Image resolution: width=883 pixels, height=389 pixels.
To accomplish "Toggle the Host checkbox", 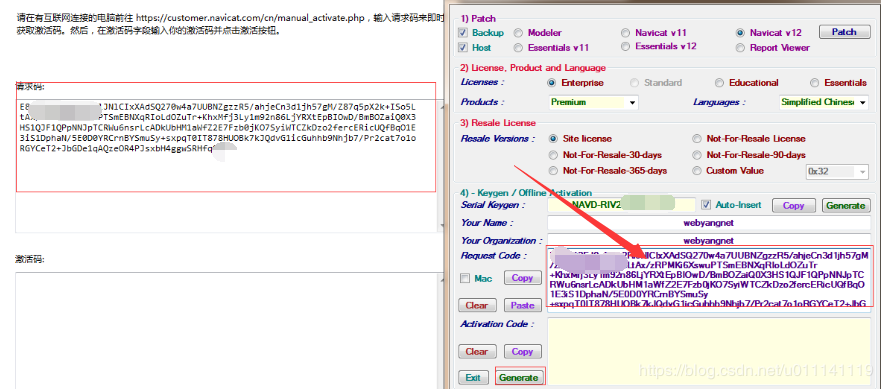I will (463, 47).
